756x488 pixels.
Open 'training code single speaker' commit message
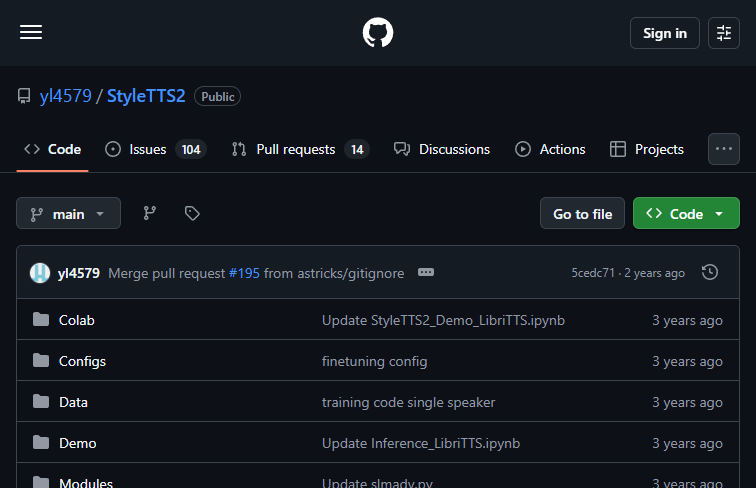(408, 402)
